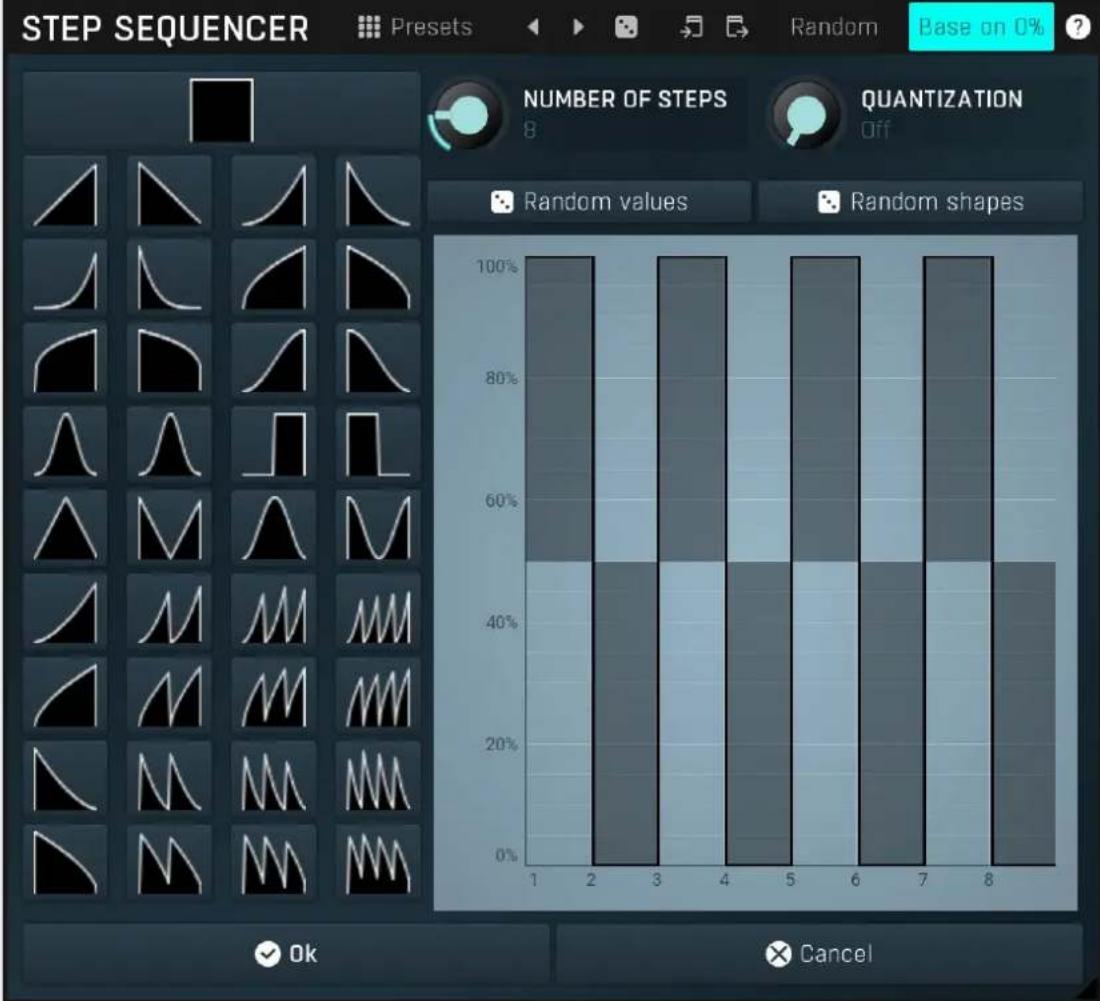Click the Quantization knob
Viewport: 1100px width, 1001px height.
(x=805, y=114)
